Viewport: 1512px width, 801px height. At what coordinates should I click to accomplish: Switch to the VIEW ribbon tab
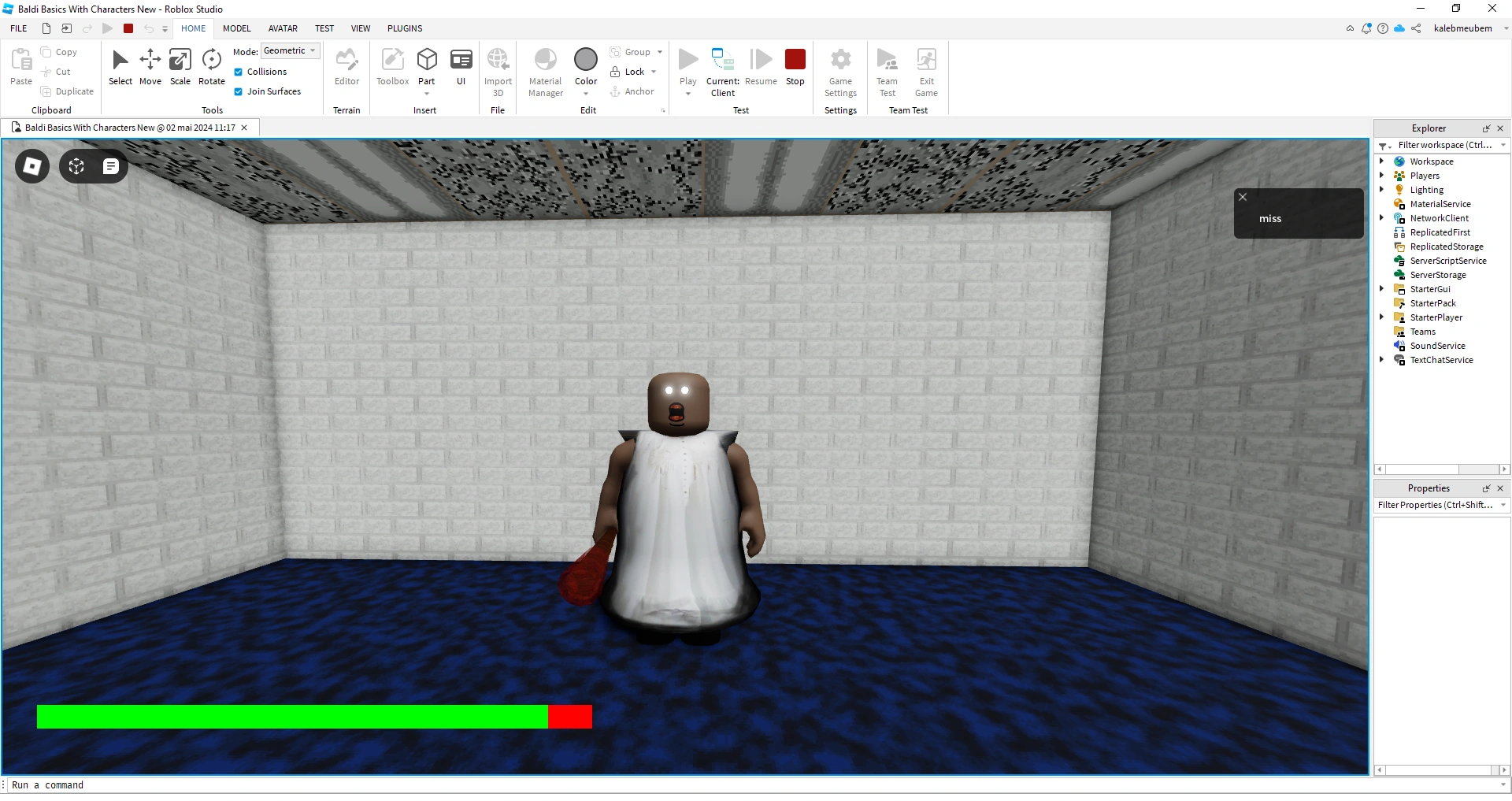(361, 28)
